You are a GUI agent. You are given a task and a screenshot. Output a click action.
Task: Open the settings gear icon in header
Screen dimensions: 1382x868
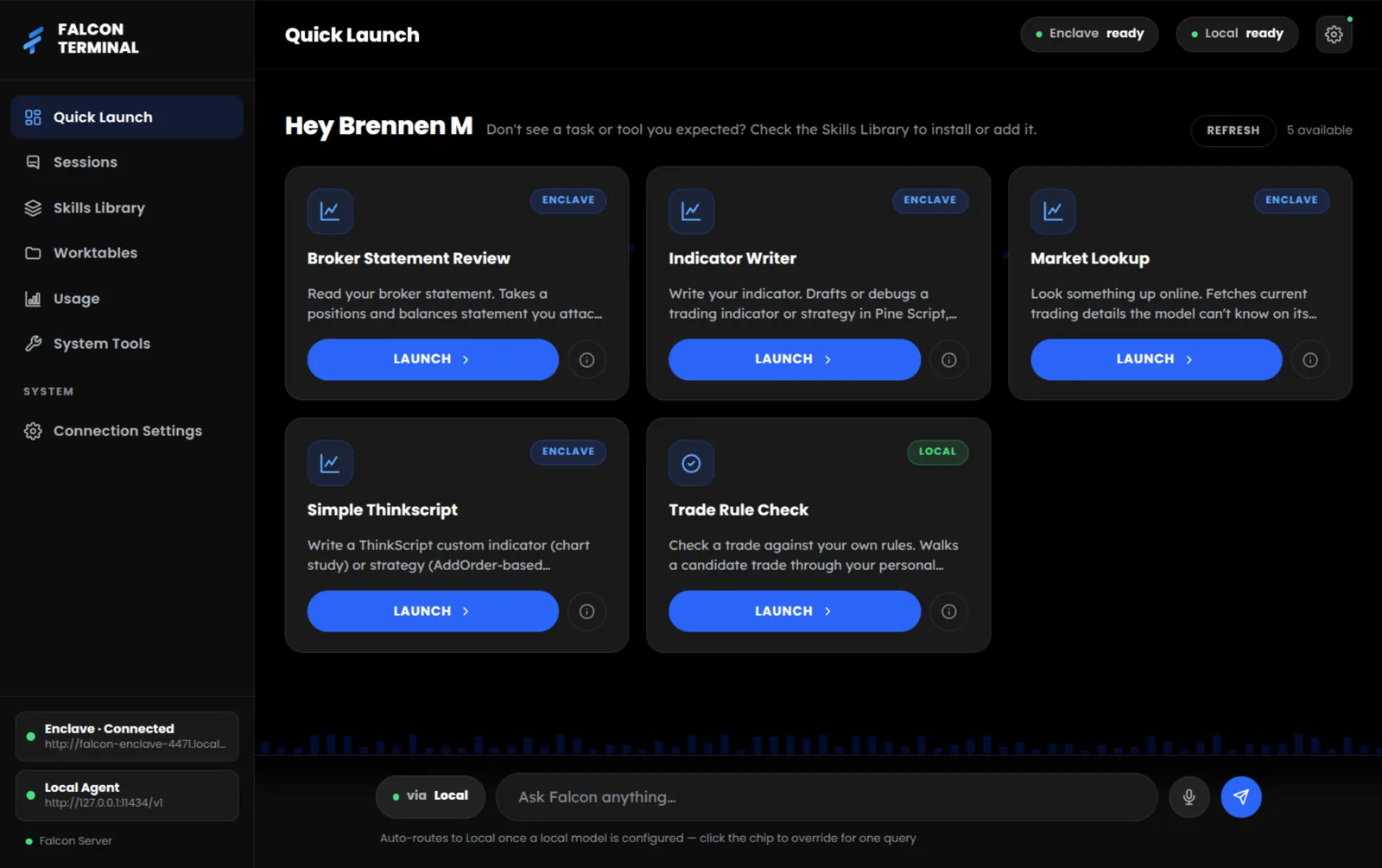click(x=1334, y=35)
